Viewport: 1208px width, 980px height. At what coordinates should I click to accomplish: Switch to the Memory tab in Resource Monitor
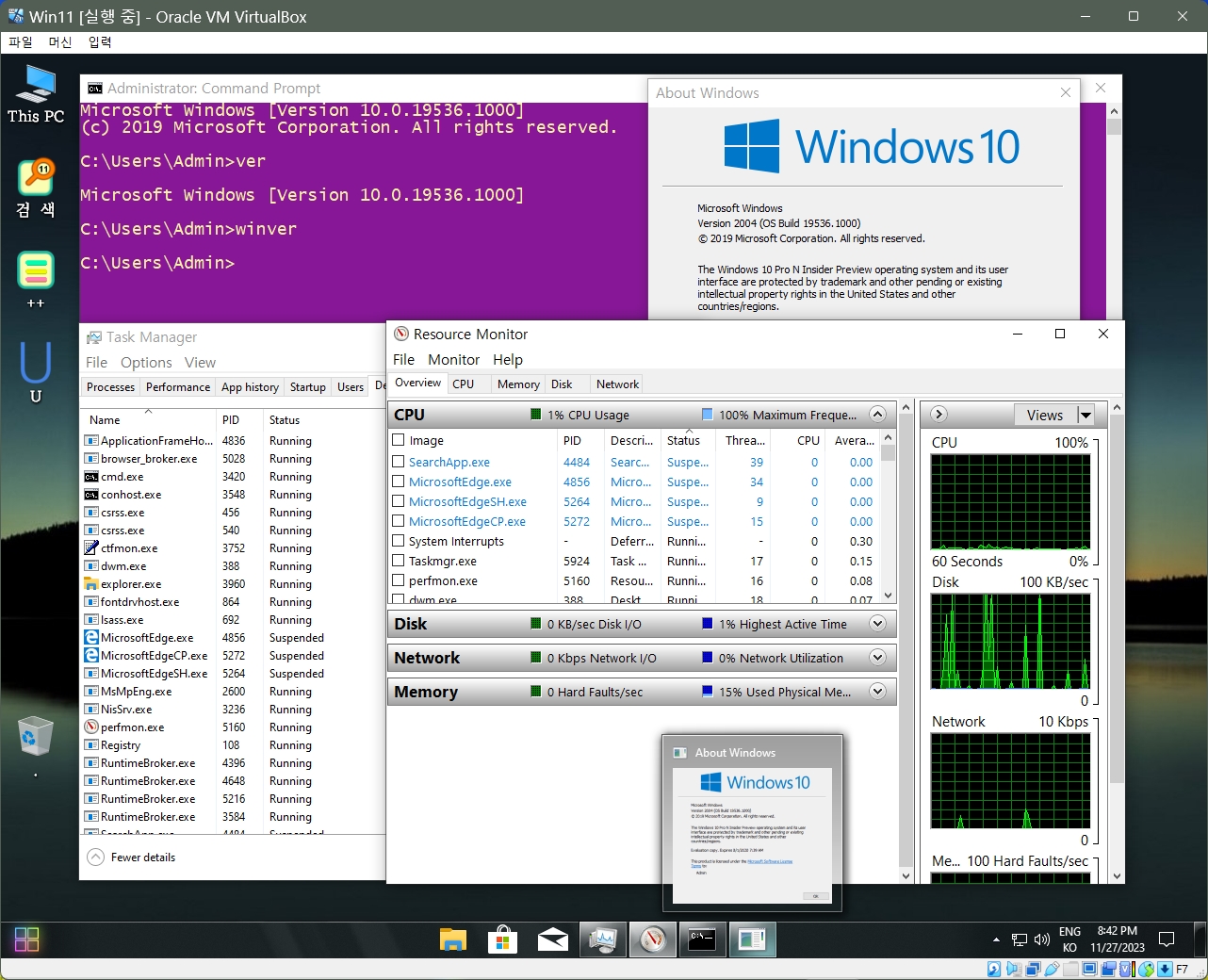518,384
